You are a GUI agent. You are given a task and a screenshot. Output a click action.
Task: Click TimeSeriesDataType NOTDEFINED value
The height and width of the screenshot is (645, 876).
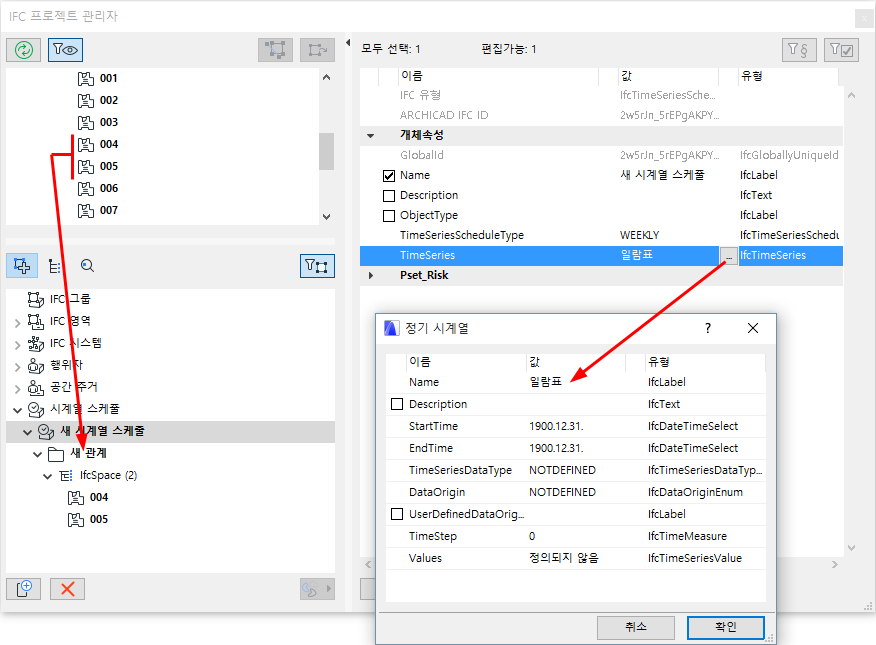(562, 470)
